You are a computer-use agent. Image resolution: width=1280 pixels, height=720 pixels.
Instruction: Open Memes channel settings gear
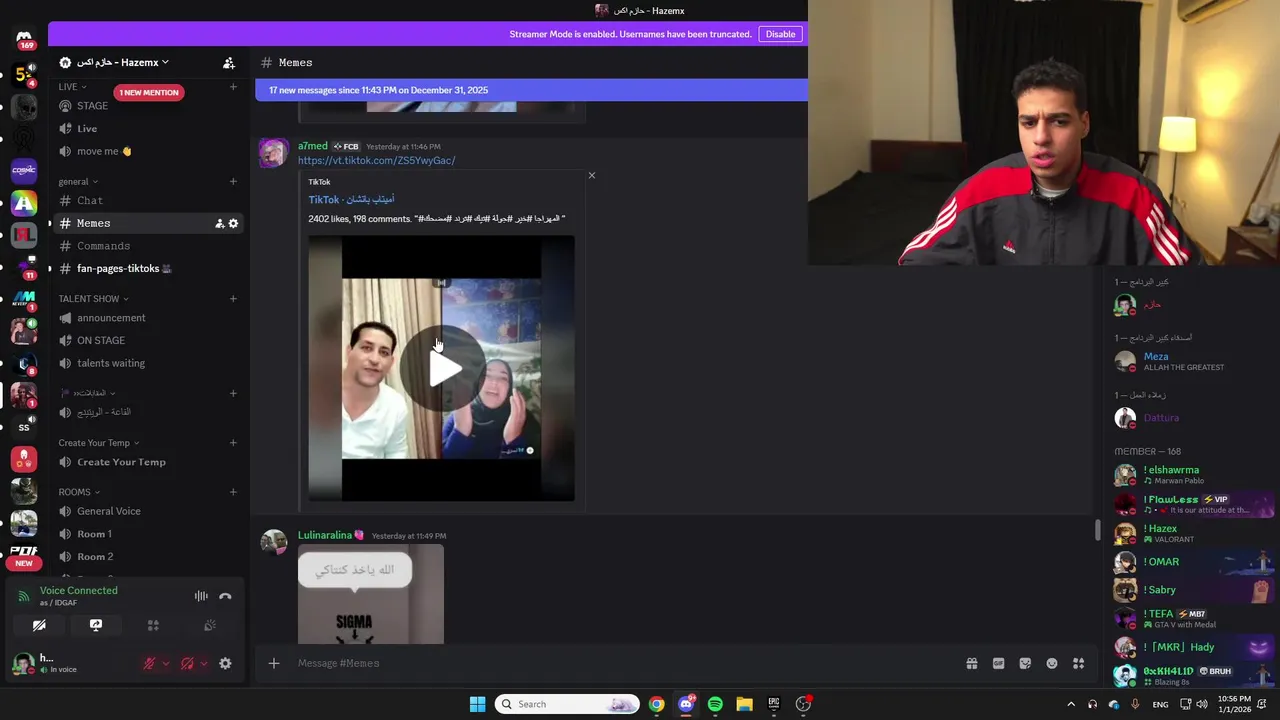234,223
